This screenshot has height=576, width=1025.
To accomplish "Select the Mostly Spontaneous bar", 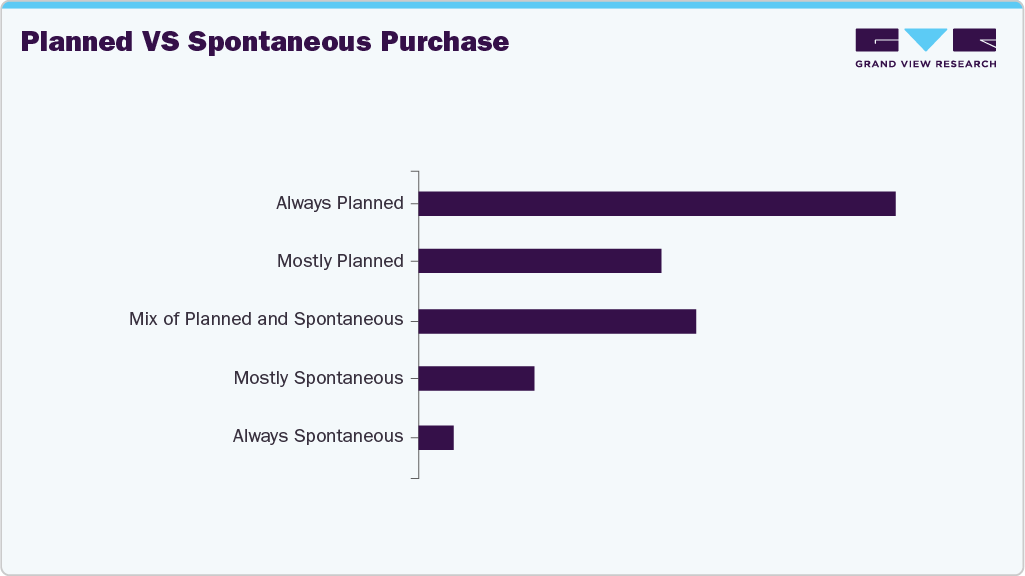I will pyautogui.click(x=477, y=378).
